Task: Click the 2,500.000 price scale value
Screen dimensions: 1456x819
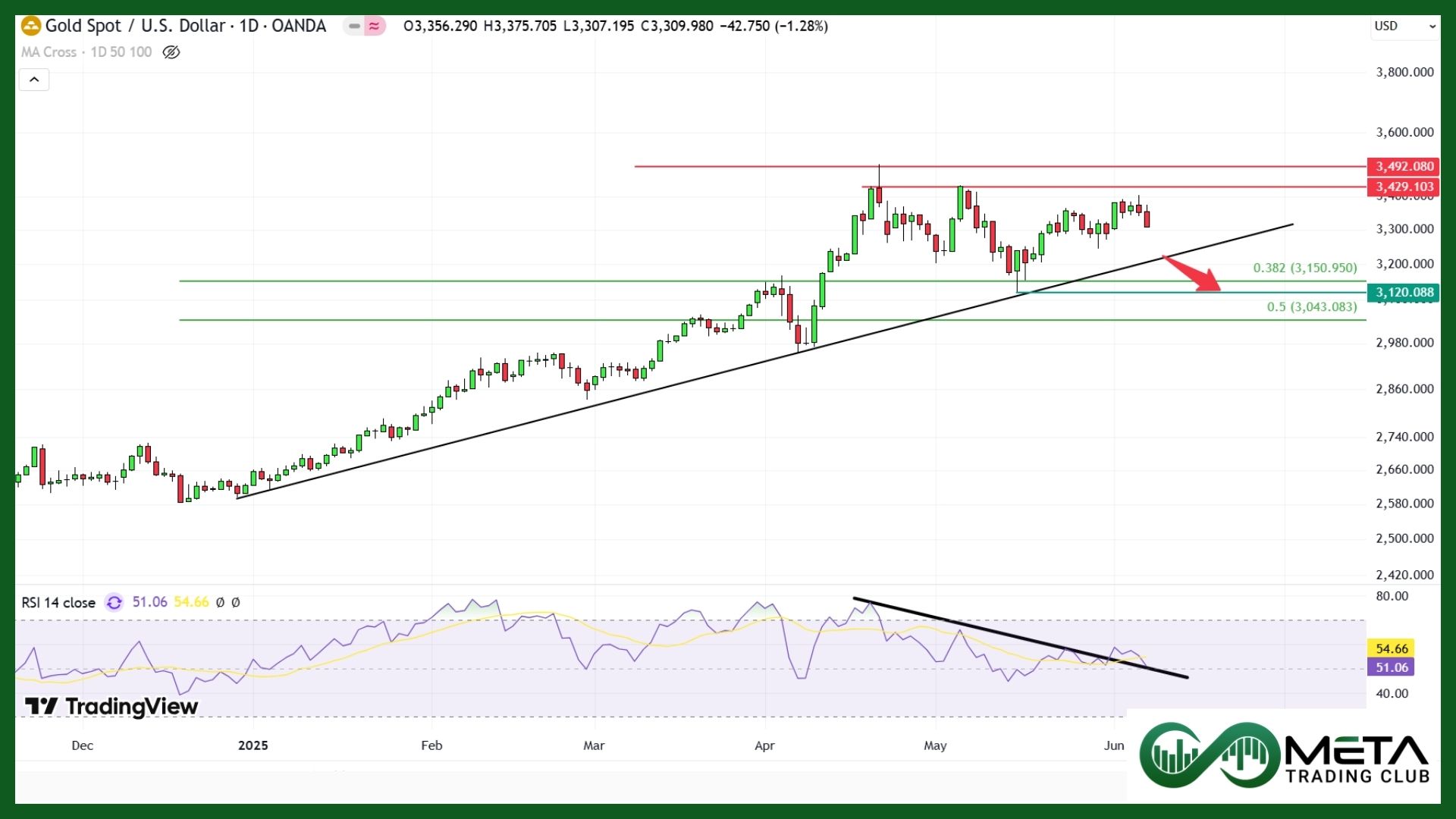Action: (x=1404, y=538)
